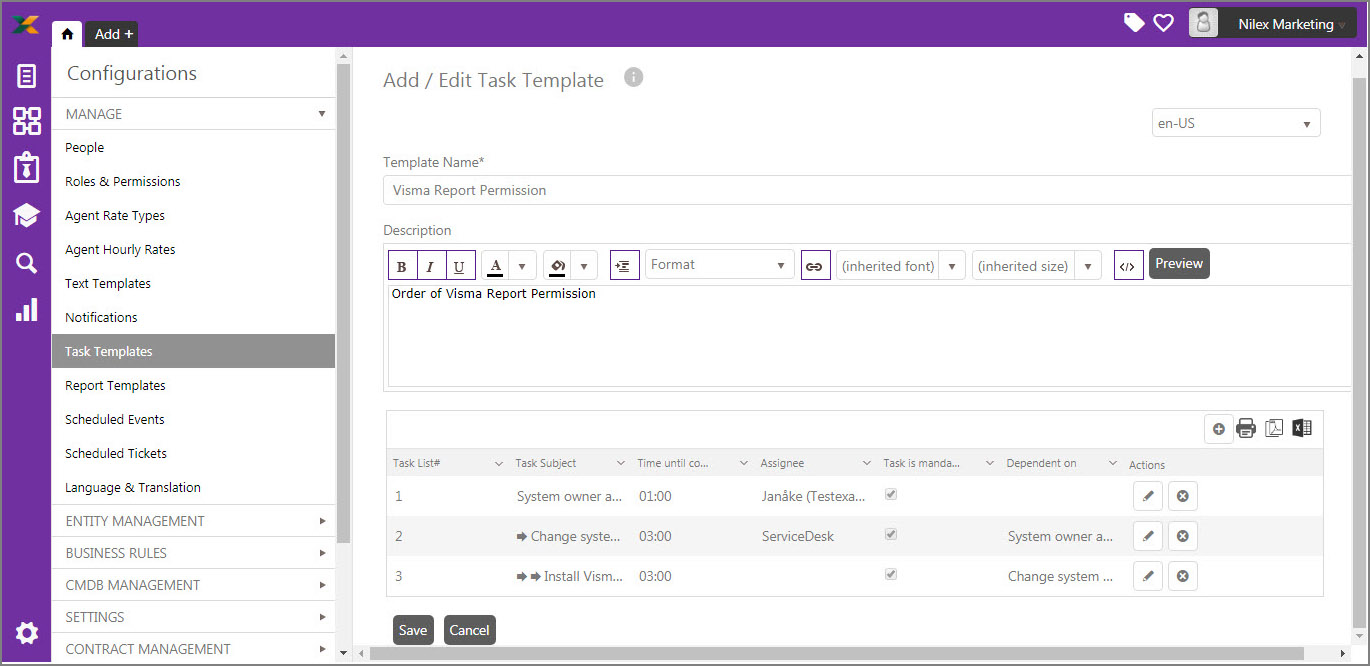Open Assignee column menu arrow
The width and height of the screenshot is (1370, 666).
click(867, 463)
